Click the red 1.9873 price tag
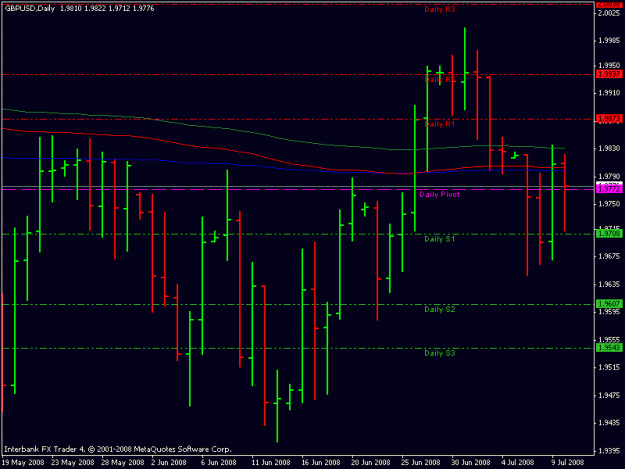Image resolution: width=625 pixels, height=469 pixels. coord(609,119)
